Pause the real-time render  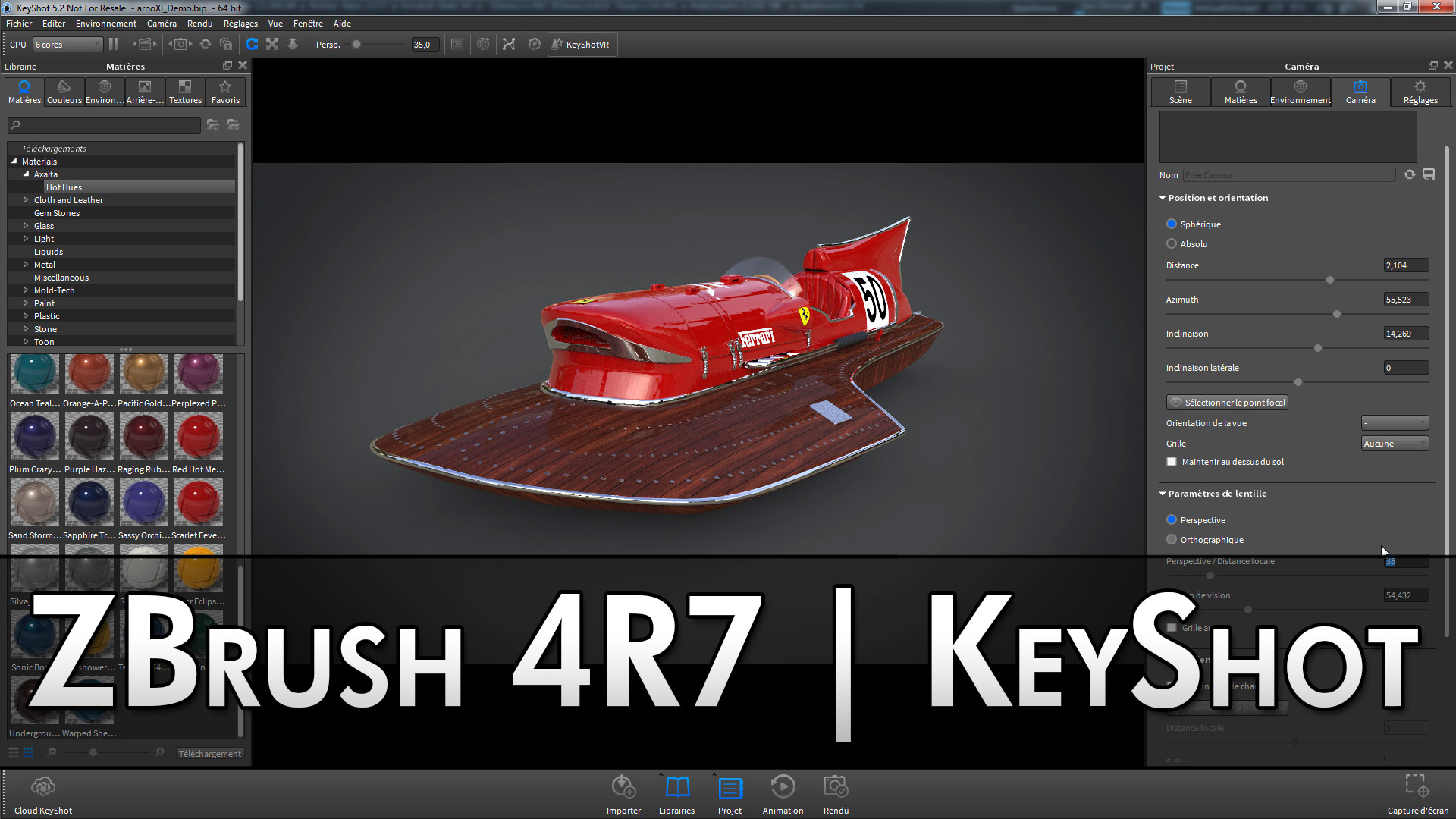tap(114, 44)
